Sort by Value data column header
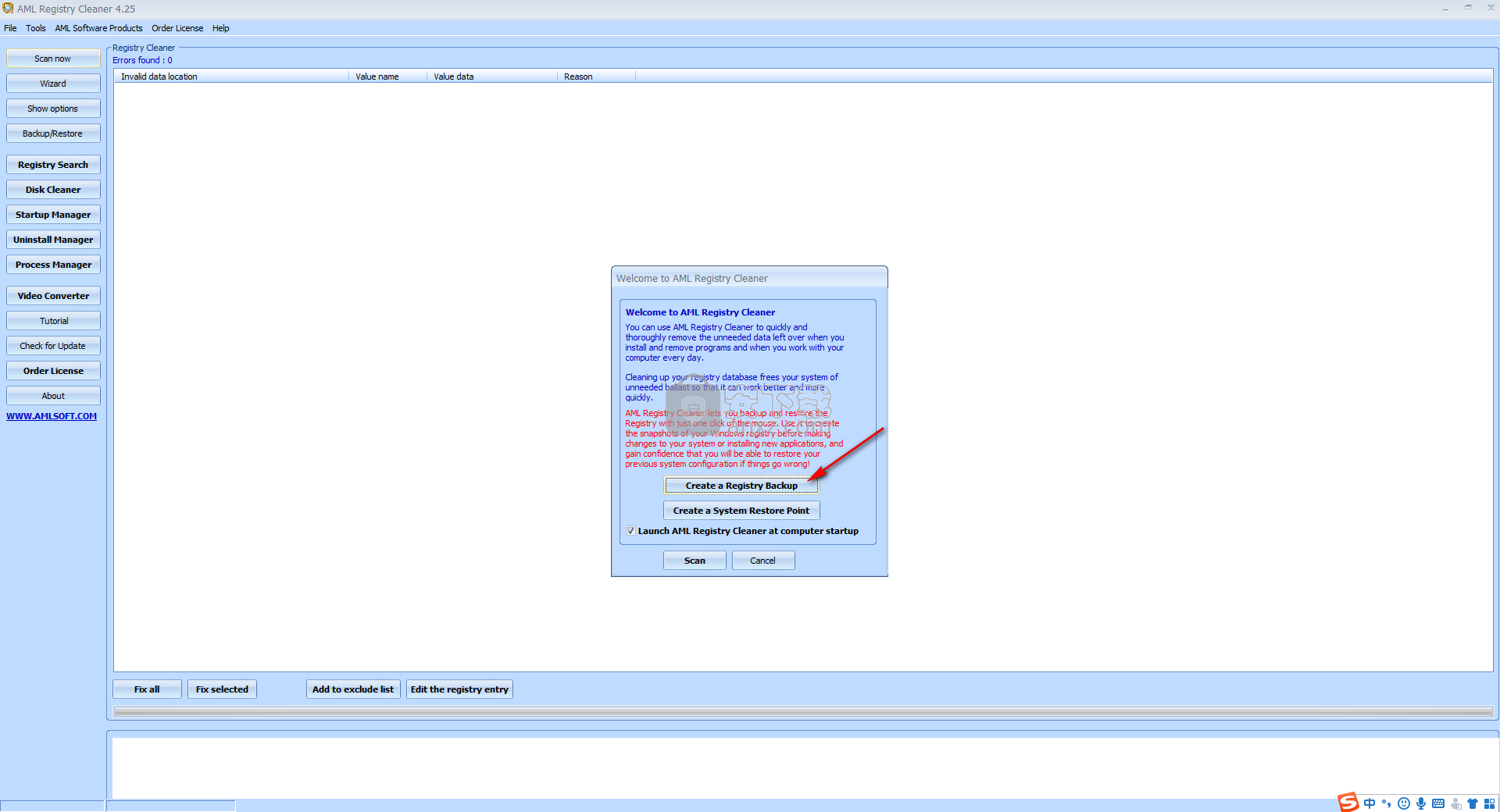 [492, 77]
